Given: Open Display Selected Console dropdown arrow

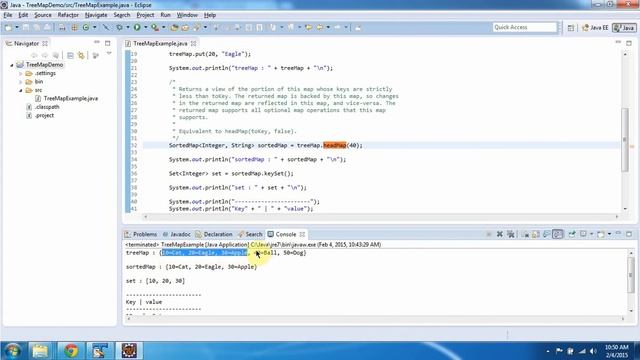Looking at the screenshot, I should tap(591, 234).
